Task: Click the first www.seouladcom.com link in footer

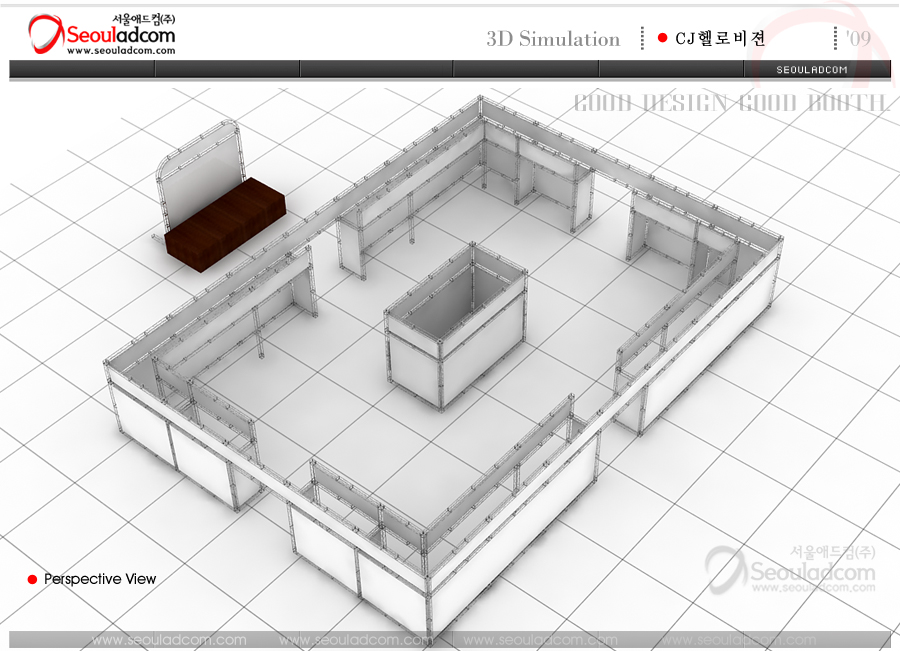Action: coord(168,640)
